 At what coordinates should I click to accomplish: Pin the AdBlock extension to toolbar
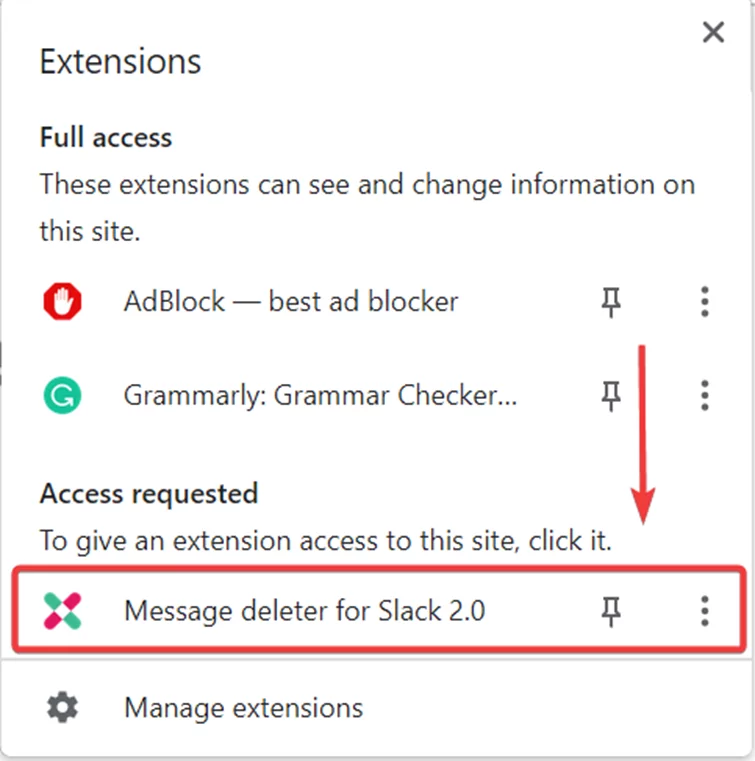click(611, 302)
